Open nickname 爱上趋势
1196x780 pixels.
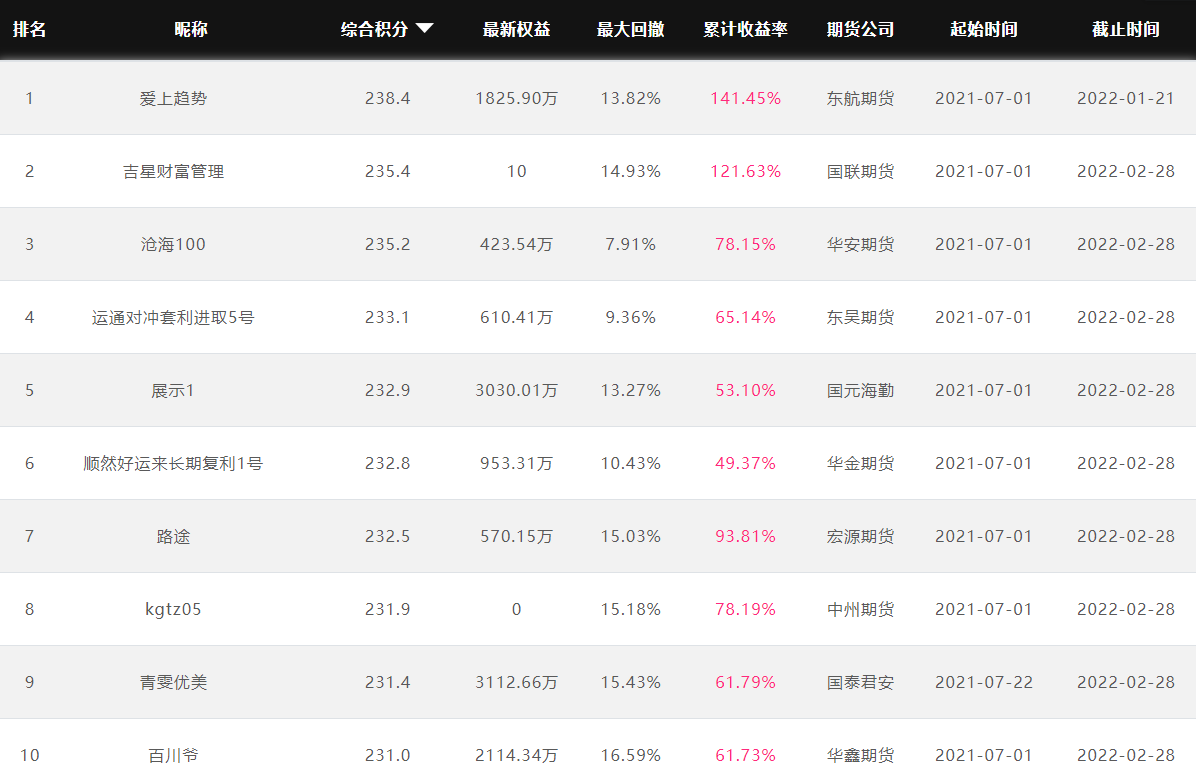pyautogui.click(x=173, y=98)
